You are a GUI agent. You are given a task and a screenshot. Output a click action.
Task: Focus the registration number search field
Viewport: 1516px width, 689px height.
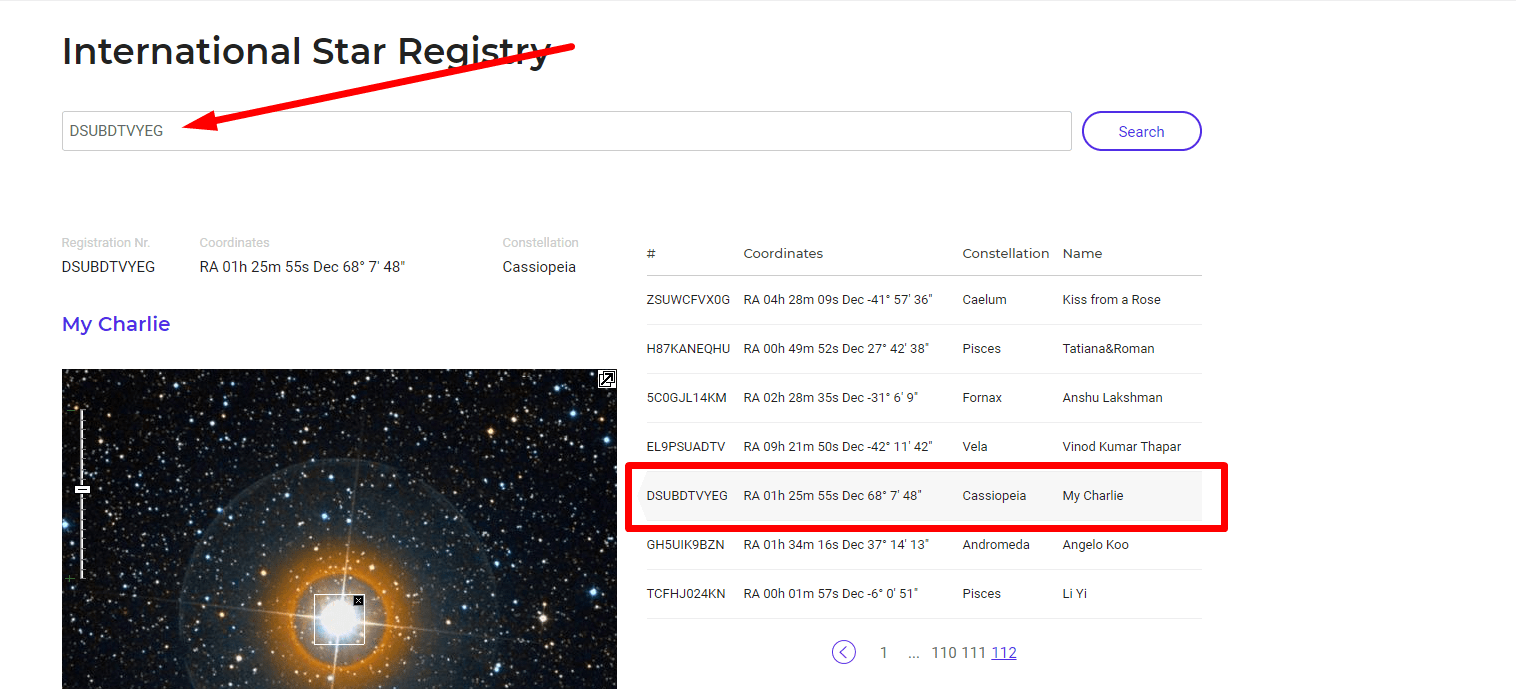pos(566,131)
